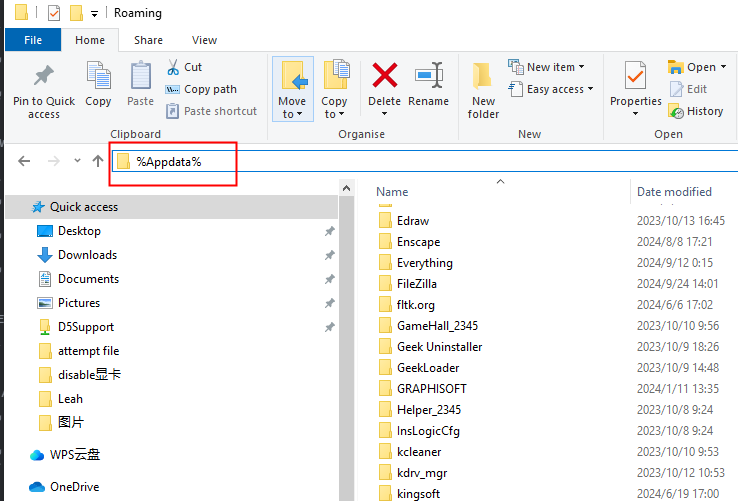Screen dimensions: 738x501
Task: Click navigation pane scroll up arrow
Action: tap(346, 188)
